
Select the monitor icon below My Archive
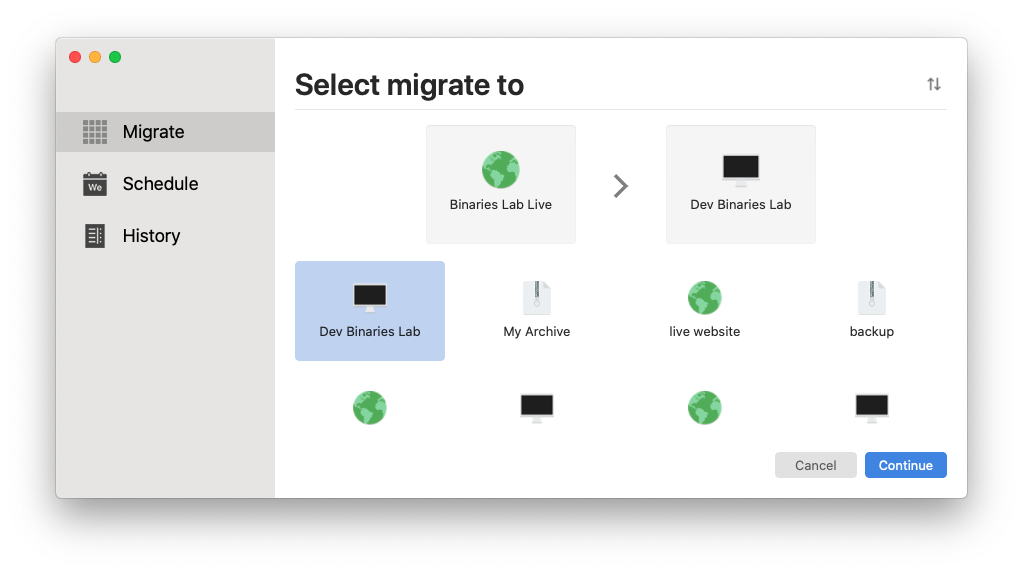[537, 408]
